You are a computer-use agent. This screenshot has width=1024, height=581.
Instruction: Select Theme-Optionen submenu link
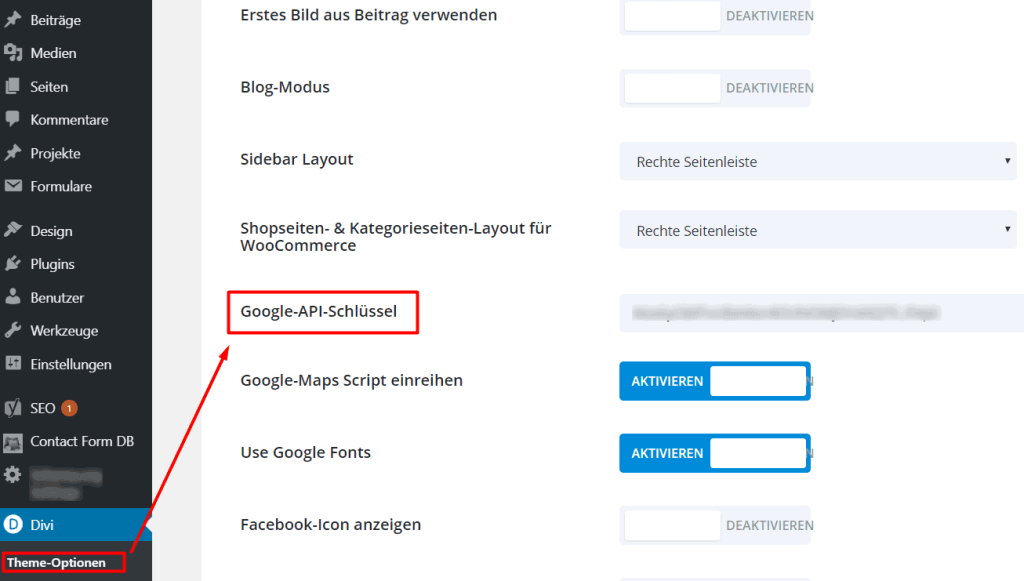[56, 562]
